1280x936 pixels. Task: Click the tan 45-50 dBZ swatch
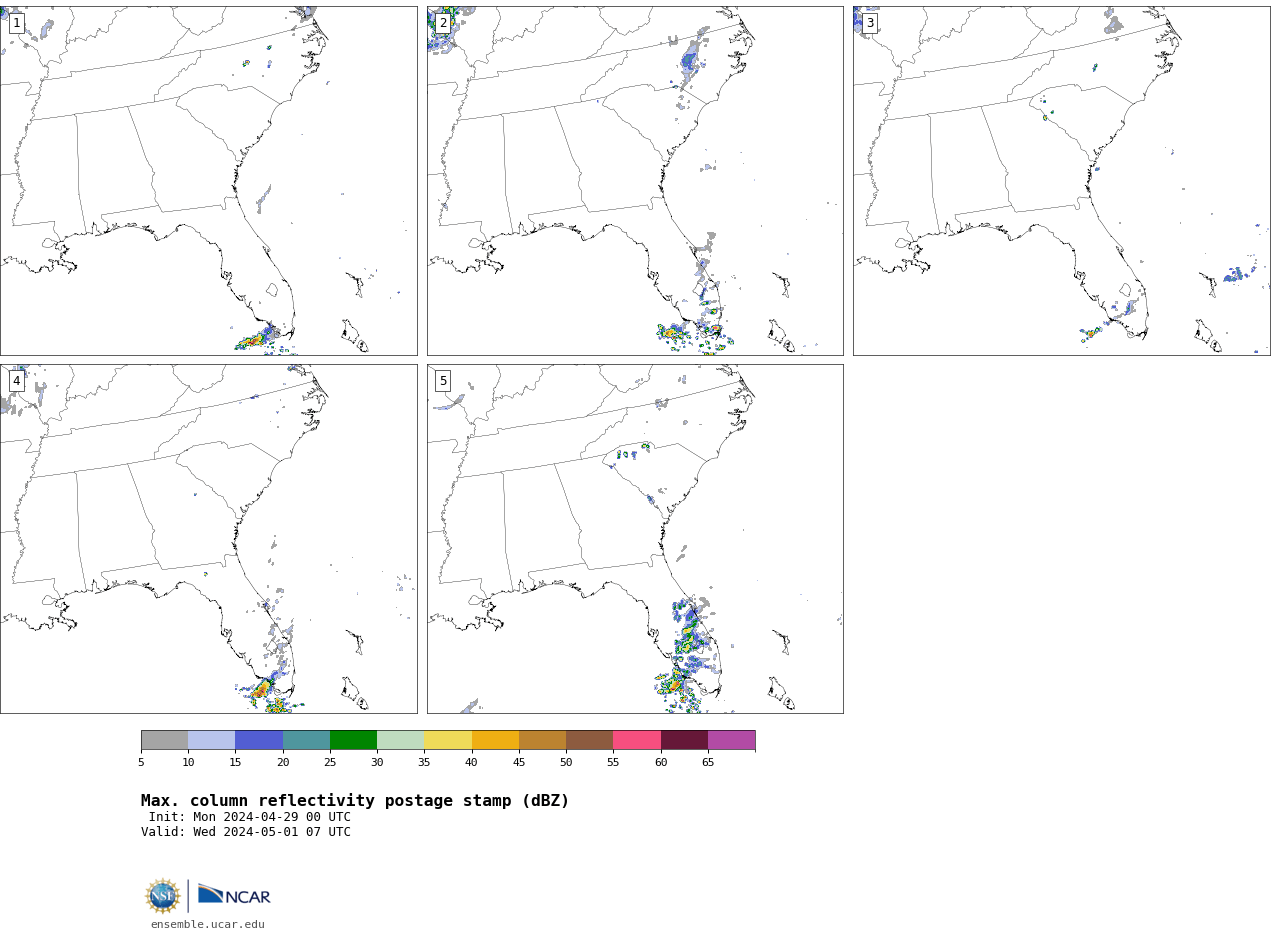(542, 740)
